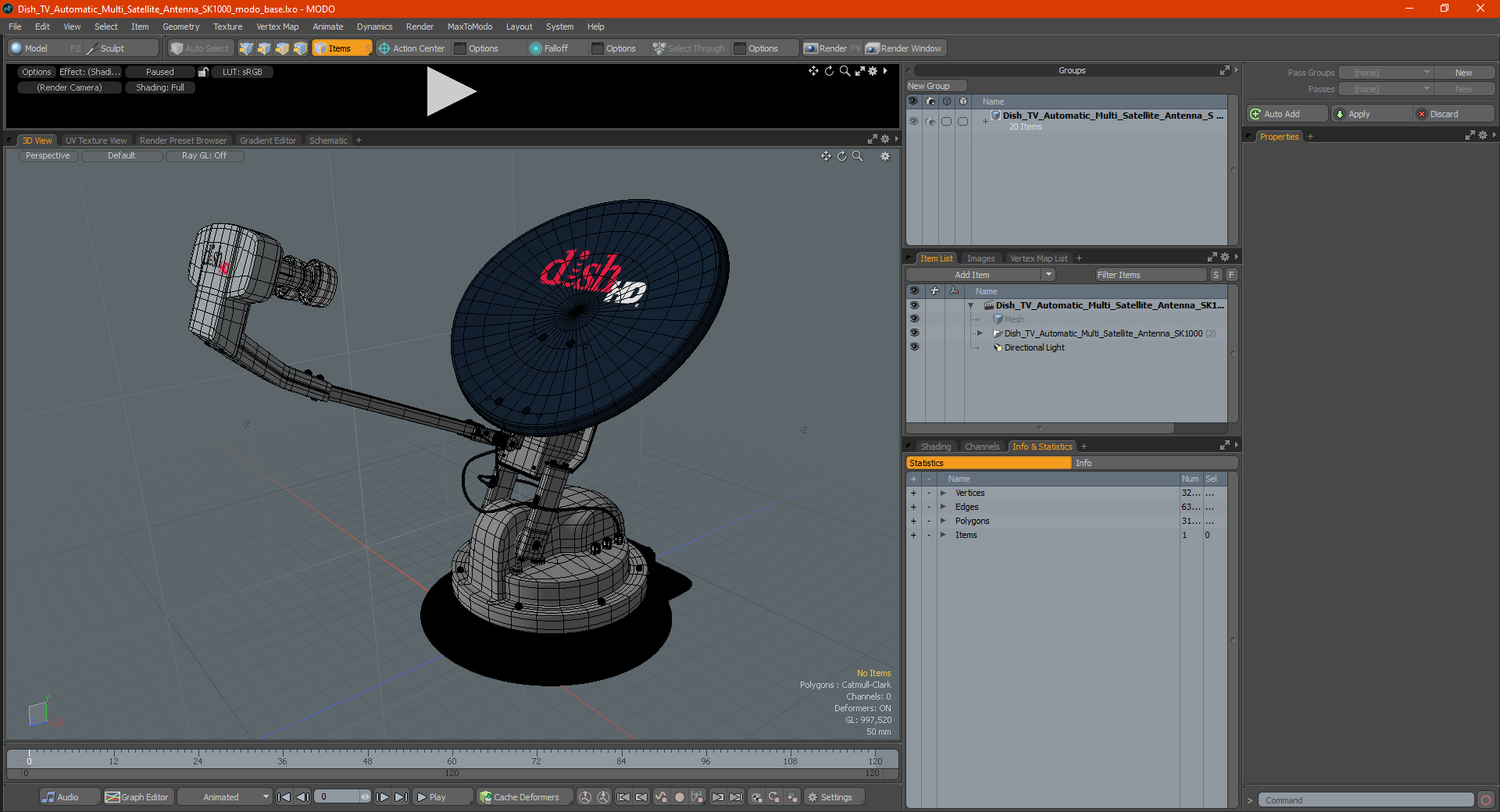The height and width of the screenshot is (812, 1500).
Task: Open Render Window from the toolbar
Action: (x=905, y=48)
